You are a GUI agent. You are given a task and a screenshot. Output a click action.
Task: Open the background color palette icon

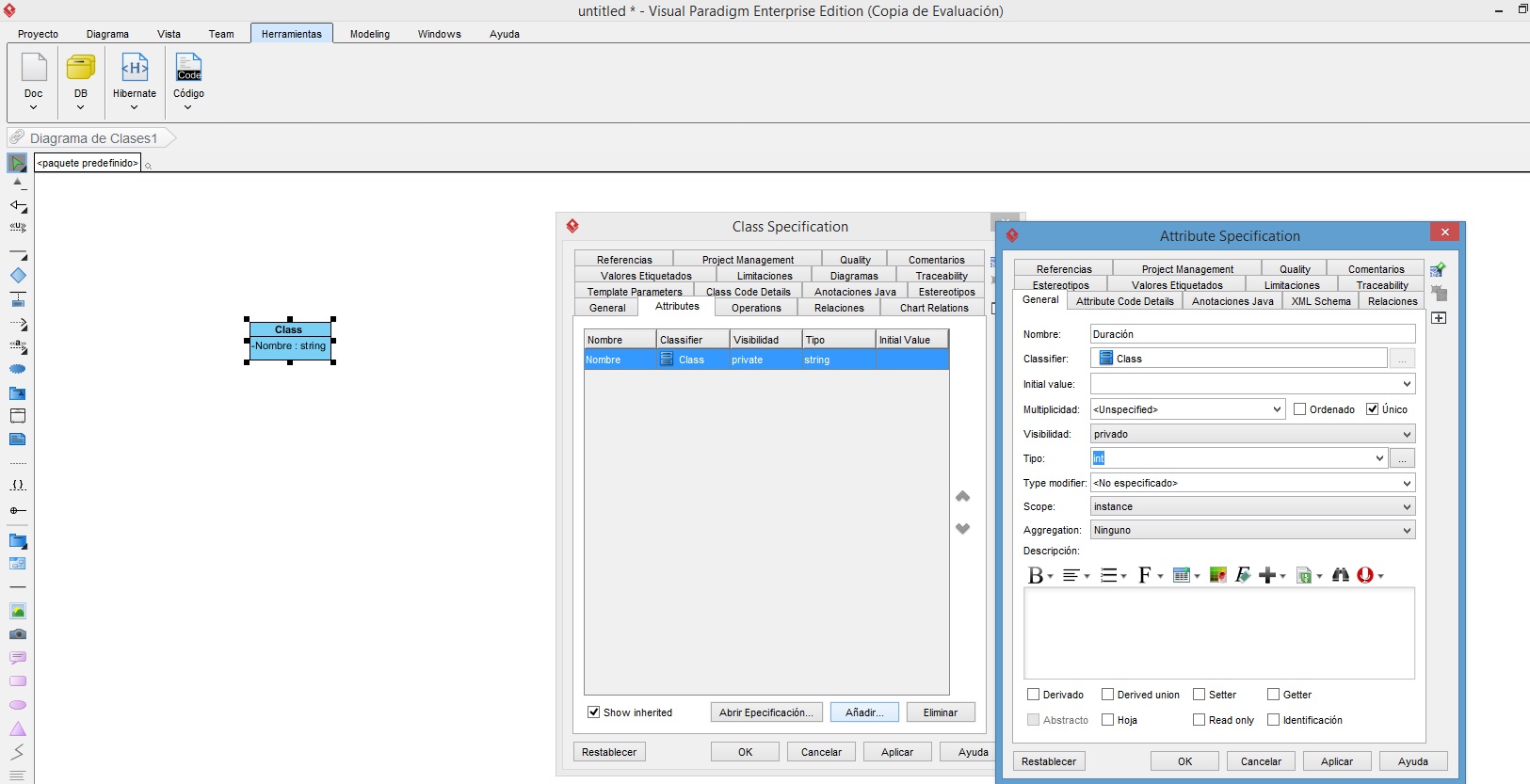1217,575
